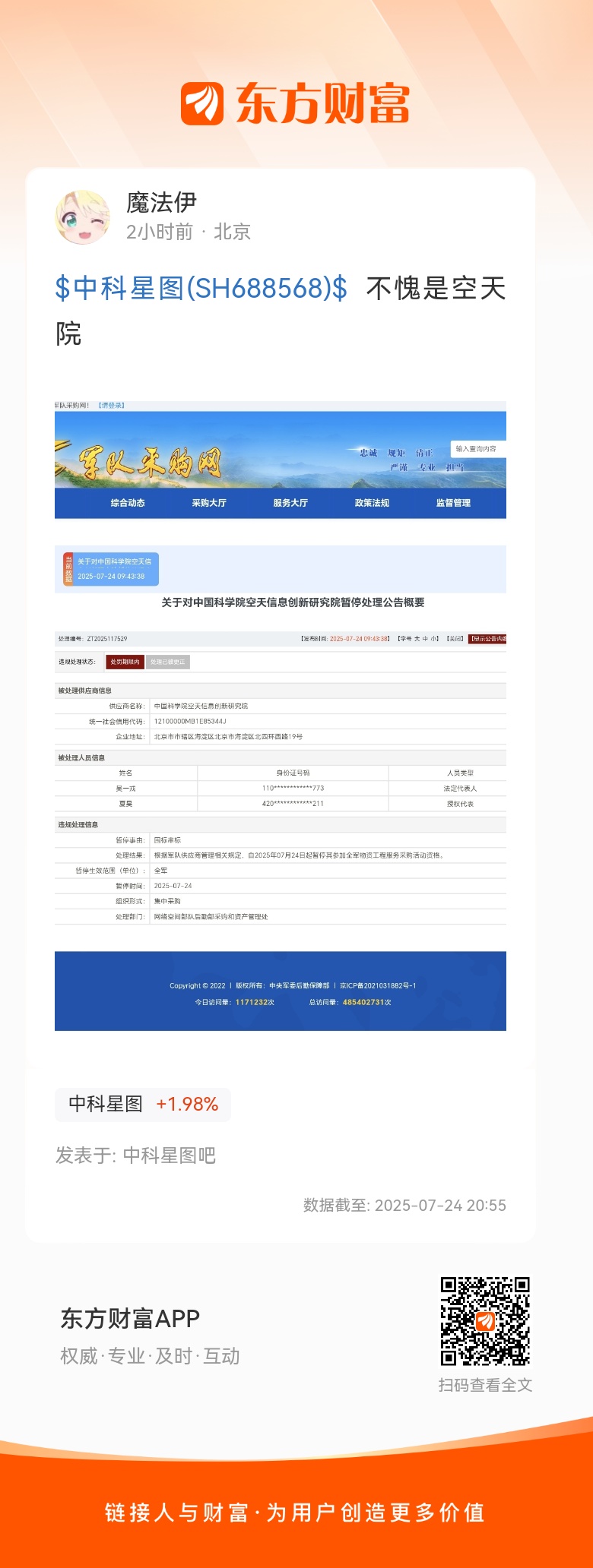The image size is (593, 1568).
Task: Click the 总访问量 485402731 counter
Action: click(350, 1002)
